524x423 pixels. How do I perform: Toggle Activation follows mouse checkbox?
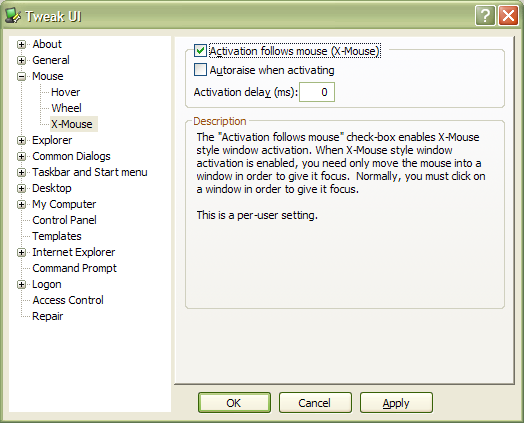pyautogui.click(x=200, y=51)
